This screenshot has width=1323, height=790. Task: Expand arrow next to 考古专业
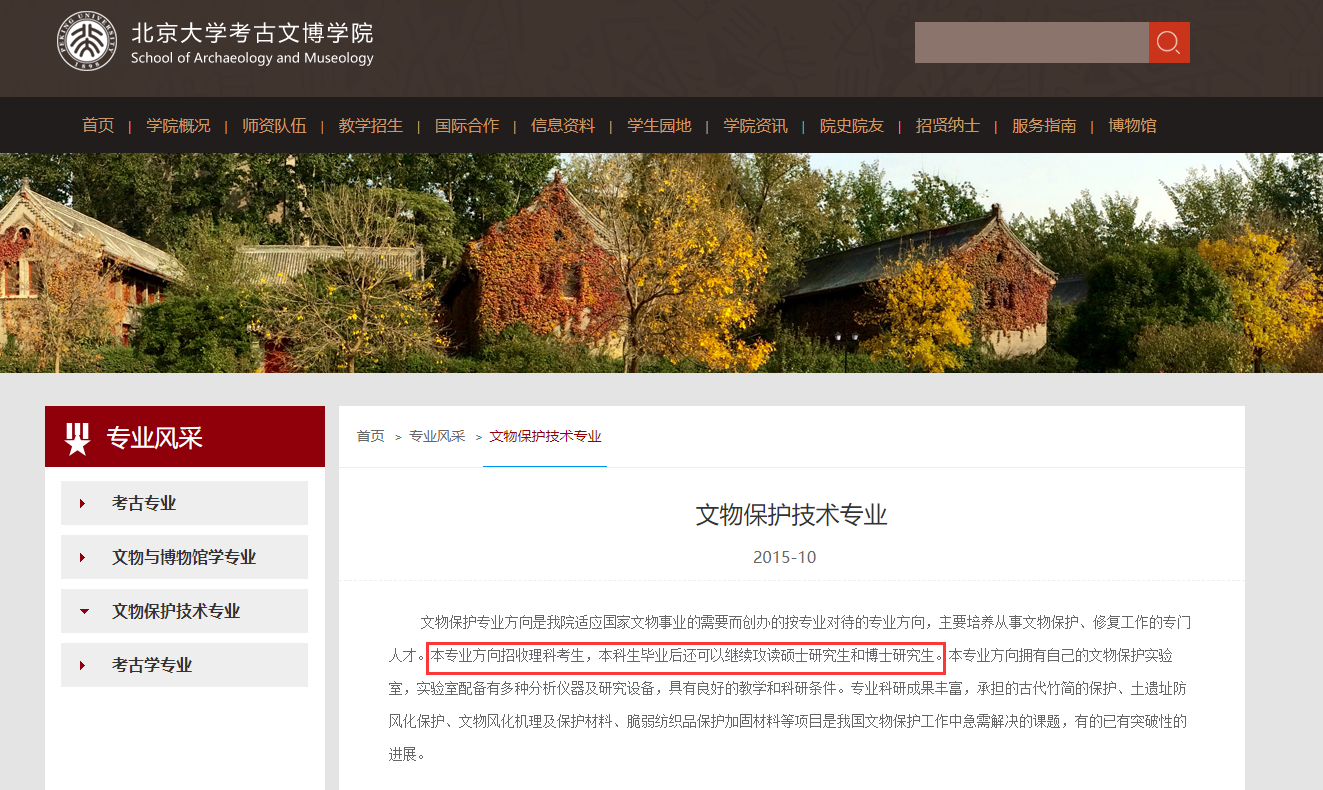coord(83,503)
